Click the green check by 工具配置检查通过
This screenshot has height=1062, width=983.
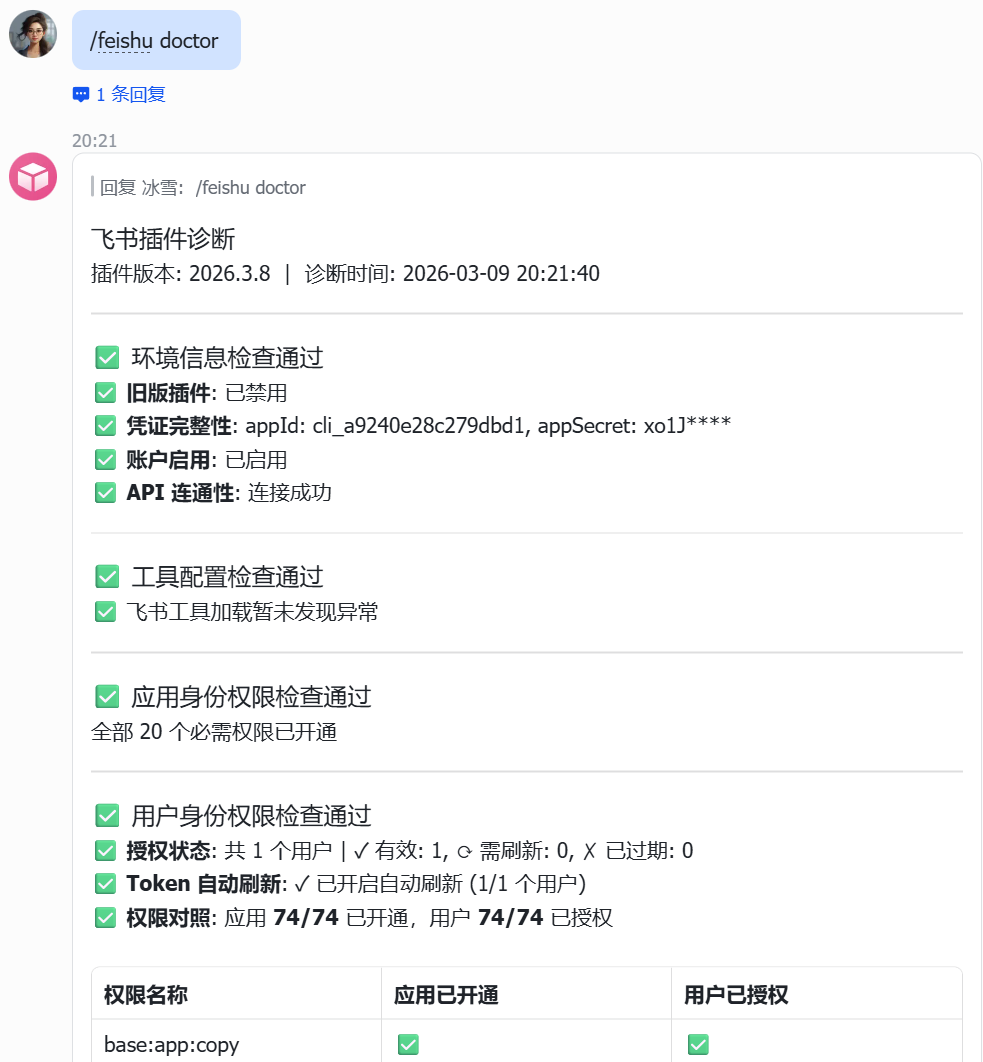[x=107, y=577]
